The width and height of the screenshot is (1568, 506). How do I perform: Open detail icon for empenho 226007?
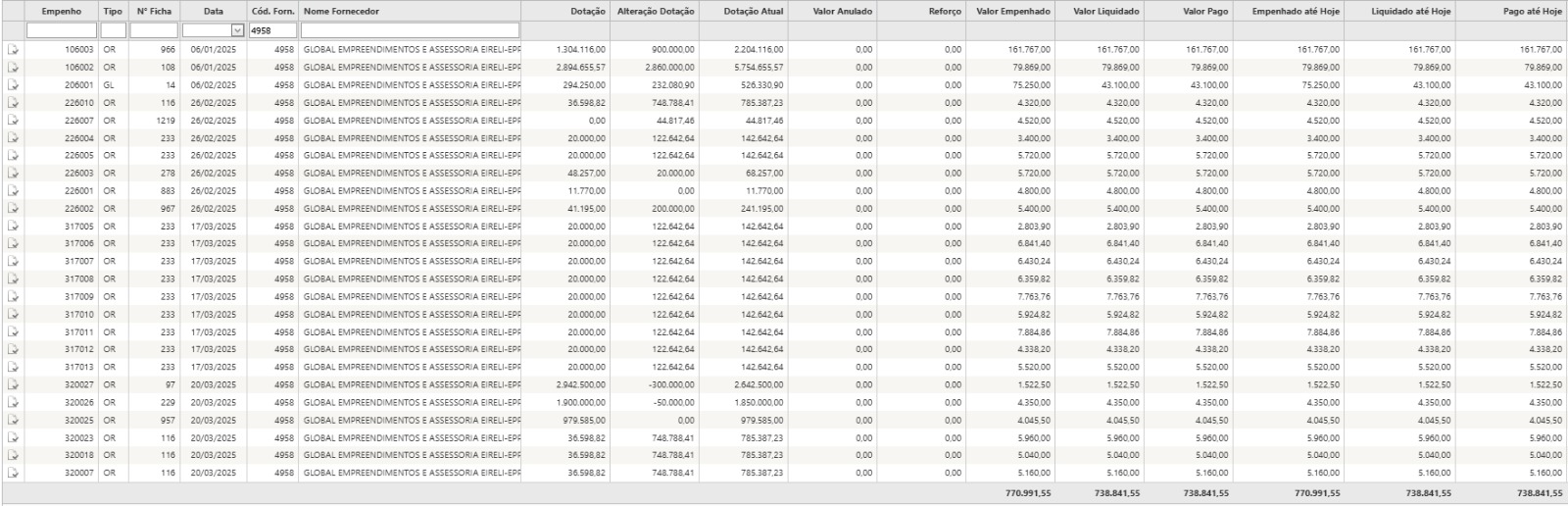(x=13, y=121)
